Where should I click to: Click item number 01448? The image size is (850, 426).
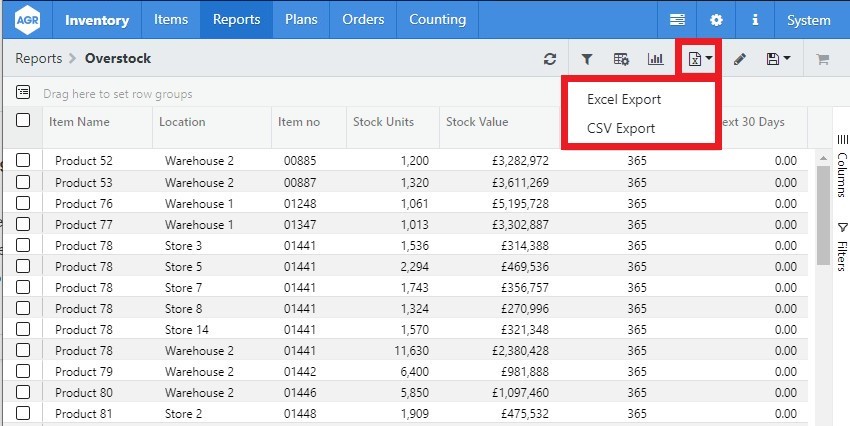tap(300, 414)
